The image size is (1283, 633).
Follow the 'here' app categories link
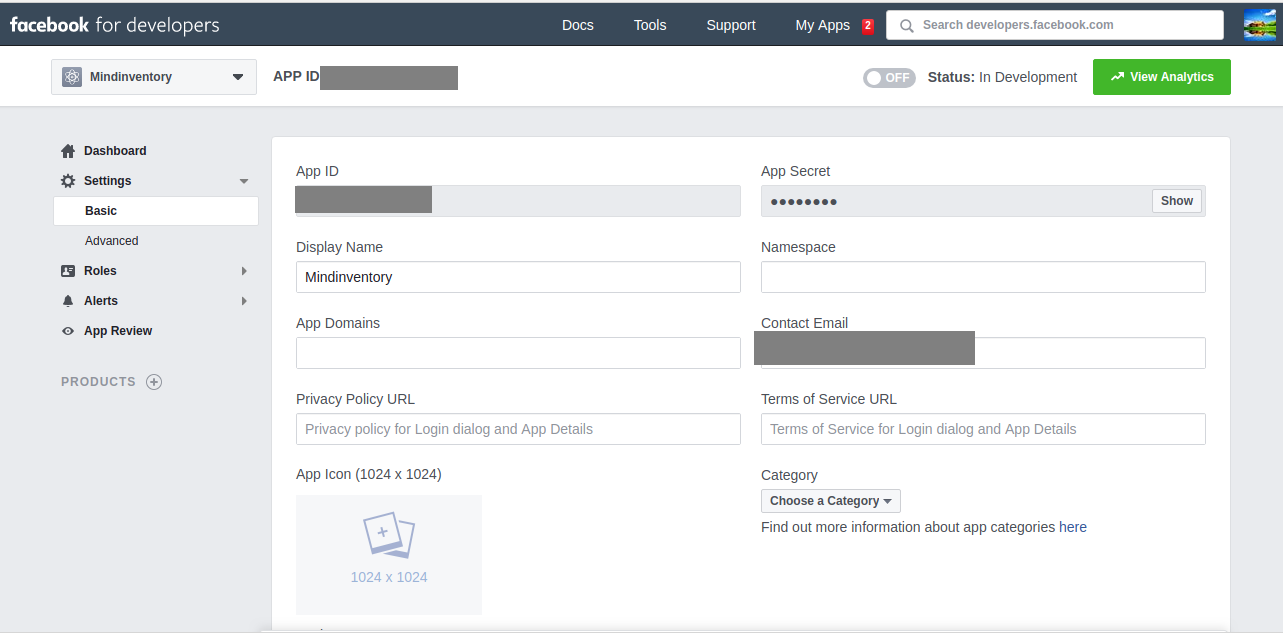pyautogui.click(x=1073, y=527)
